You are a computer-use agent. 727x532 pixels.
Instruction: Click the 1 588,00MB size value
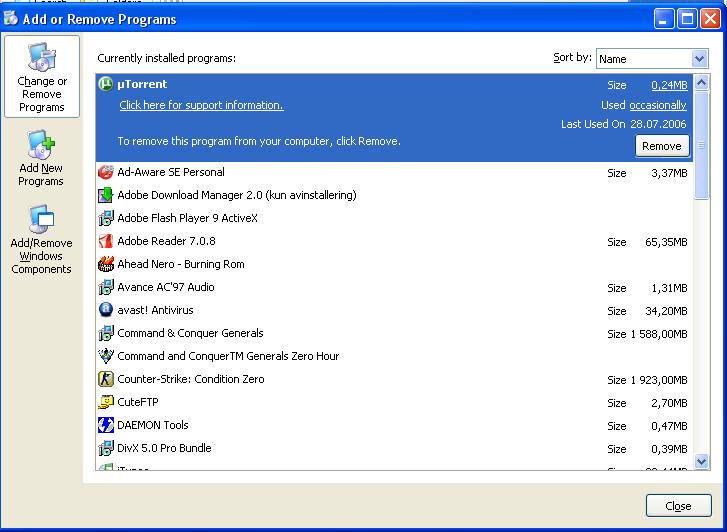[659, 334]
